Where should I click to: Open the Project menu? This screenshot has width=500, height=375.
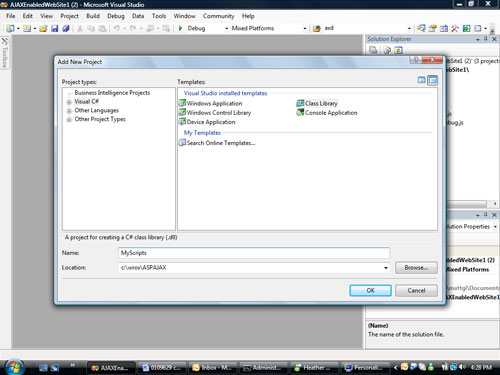pos(69,16)
